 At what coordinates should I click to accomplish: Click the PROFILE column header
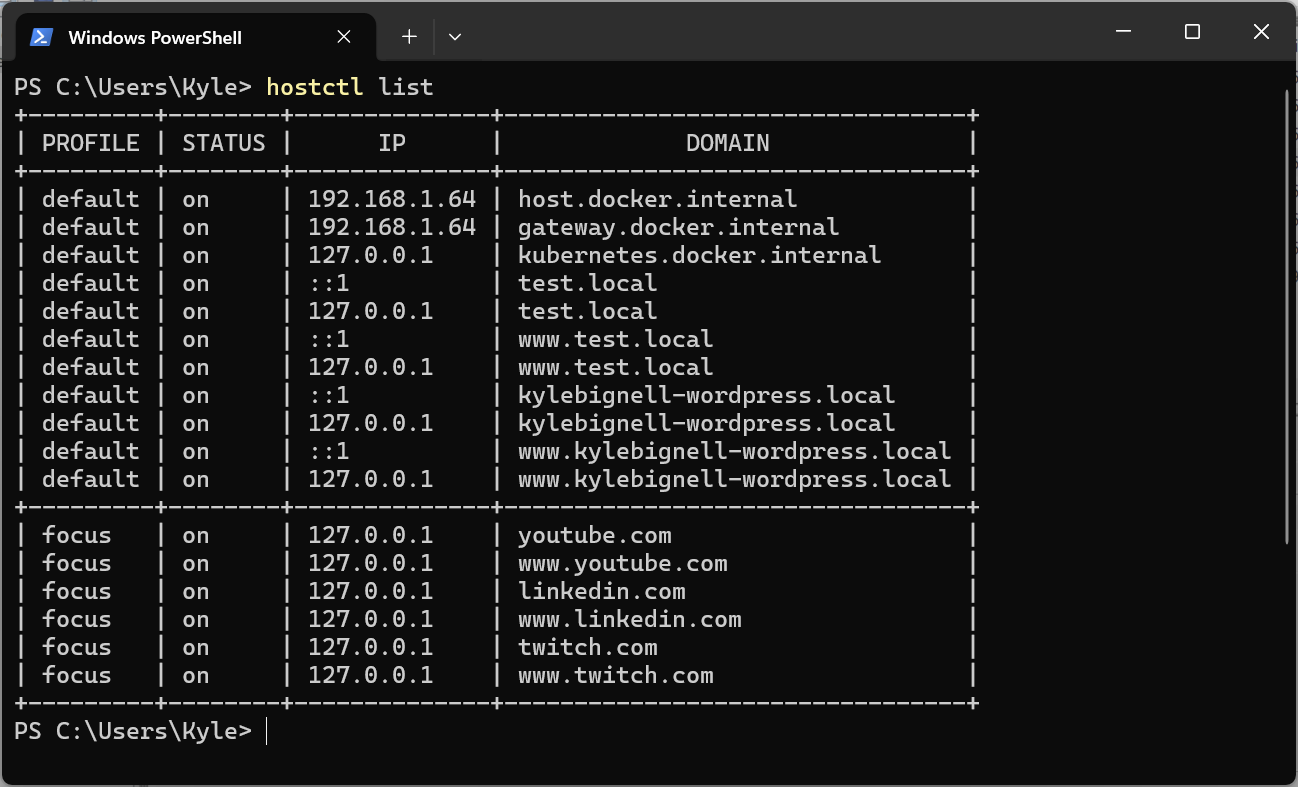pyautogui.click(x=90, y=143)
